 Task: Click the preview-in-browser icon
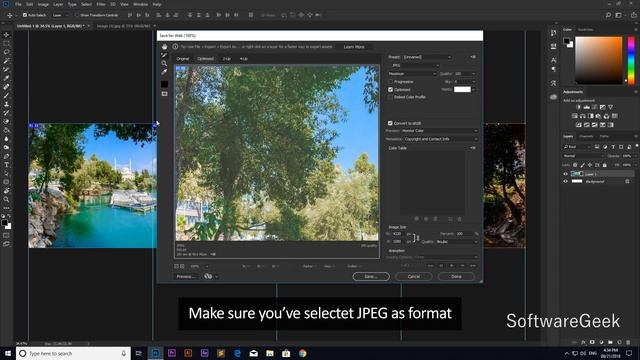(208, 276)
